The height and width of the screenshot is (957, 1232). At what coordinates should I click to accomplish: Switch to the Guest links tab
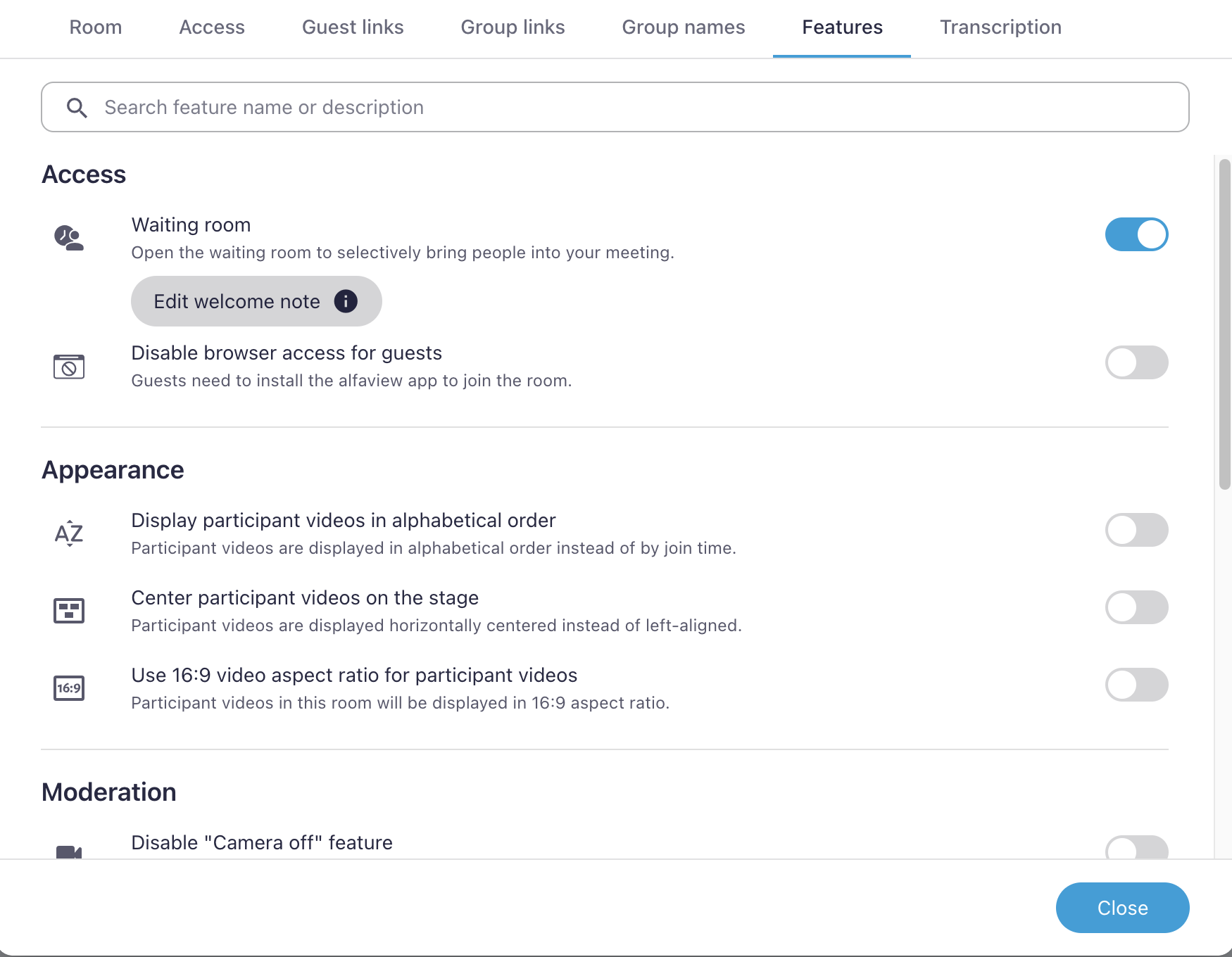[x=353, y=27]
